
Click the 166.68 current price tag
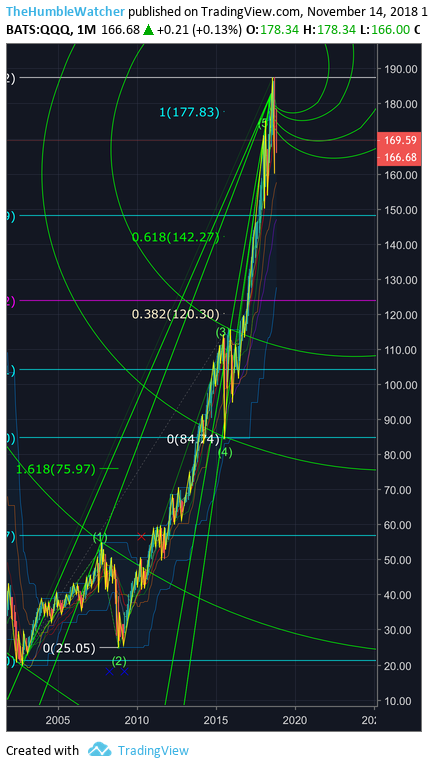tap(400, 157)
